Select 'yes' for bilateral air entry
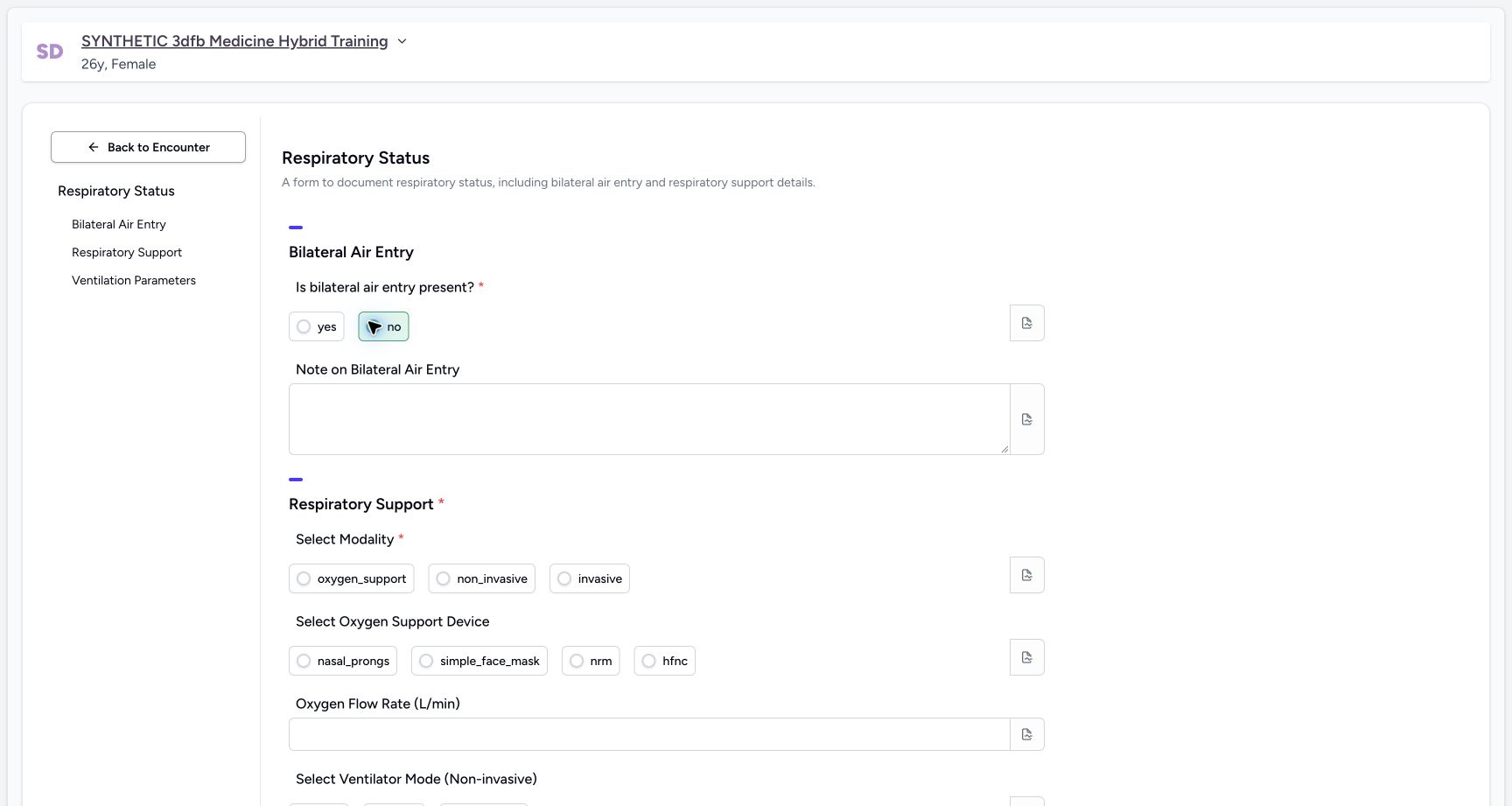The width and height of the screenshot is (1512, 806). (316, 326)
